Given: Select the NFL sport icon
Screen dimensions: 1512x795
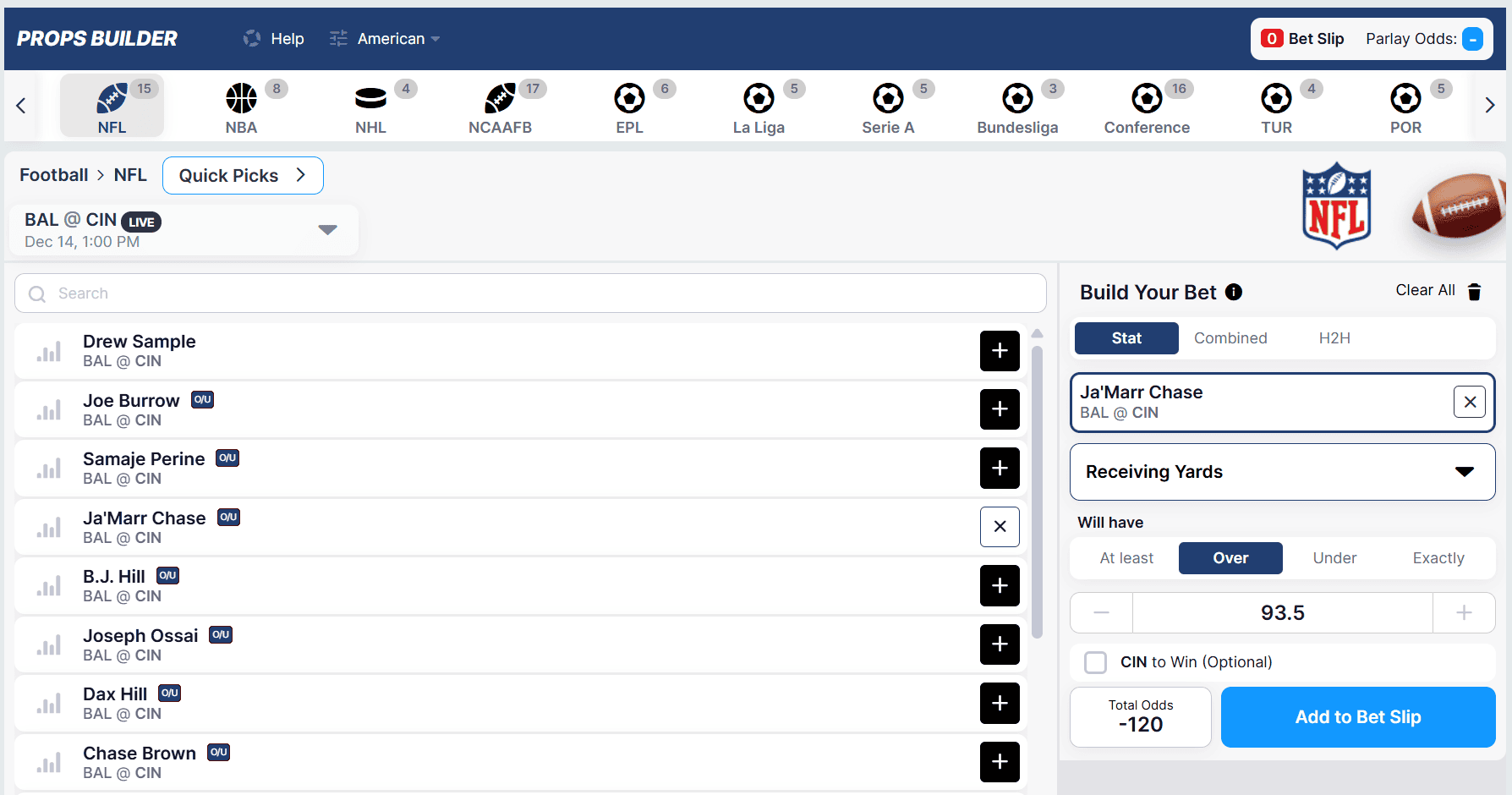Looking at the screenshot, I should (x=111, y=99).
